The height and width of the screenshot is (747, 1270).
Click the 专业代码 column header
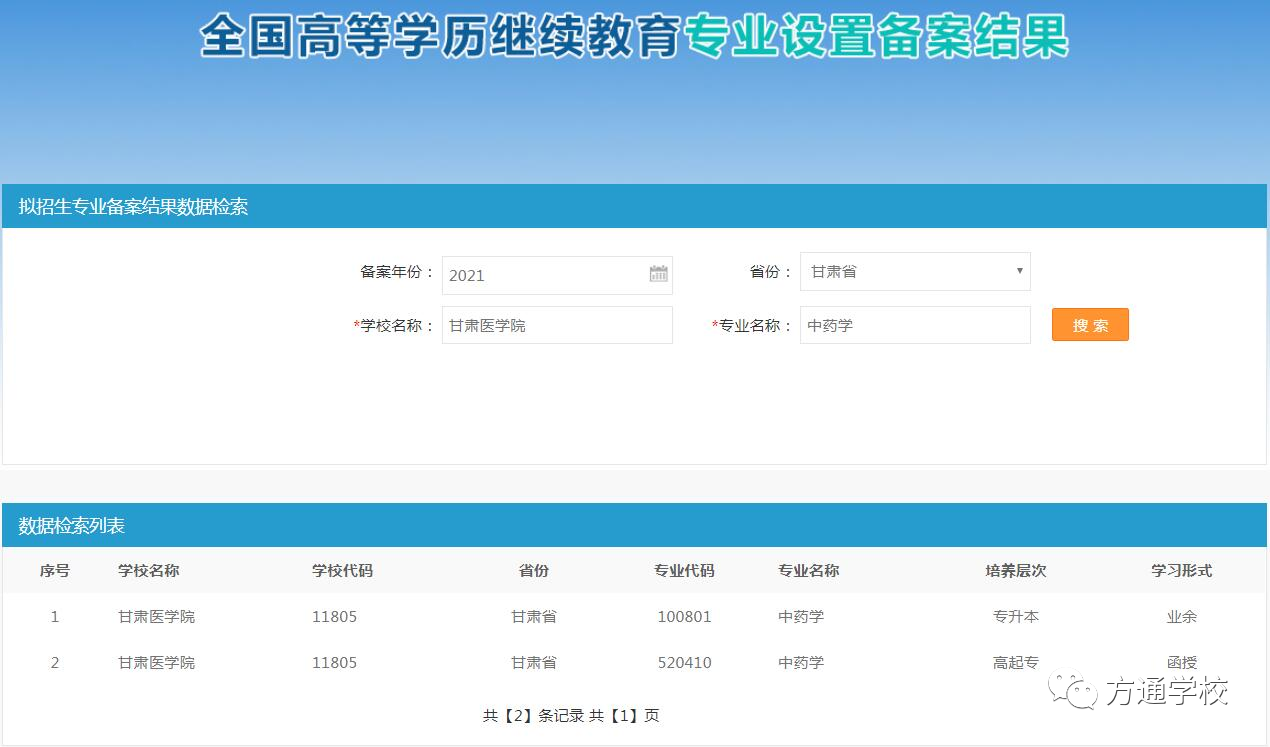tap(684, 571)
